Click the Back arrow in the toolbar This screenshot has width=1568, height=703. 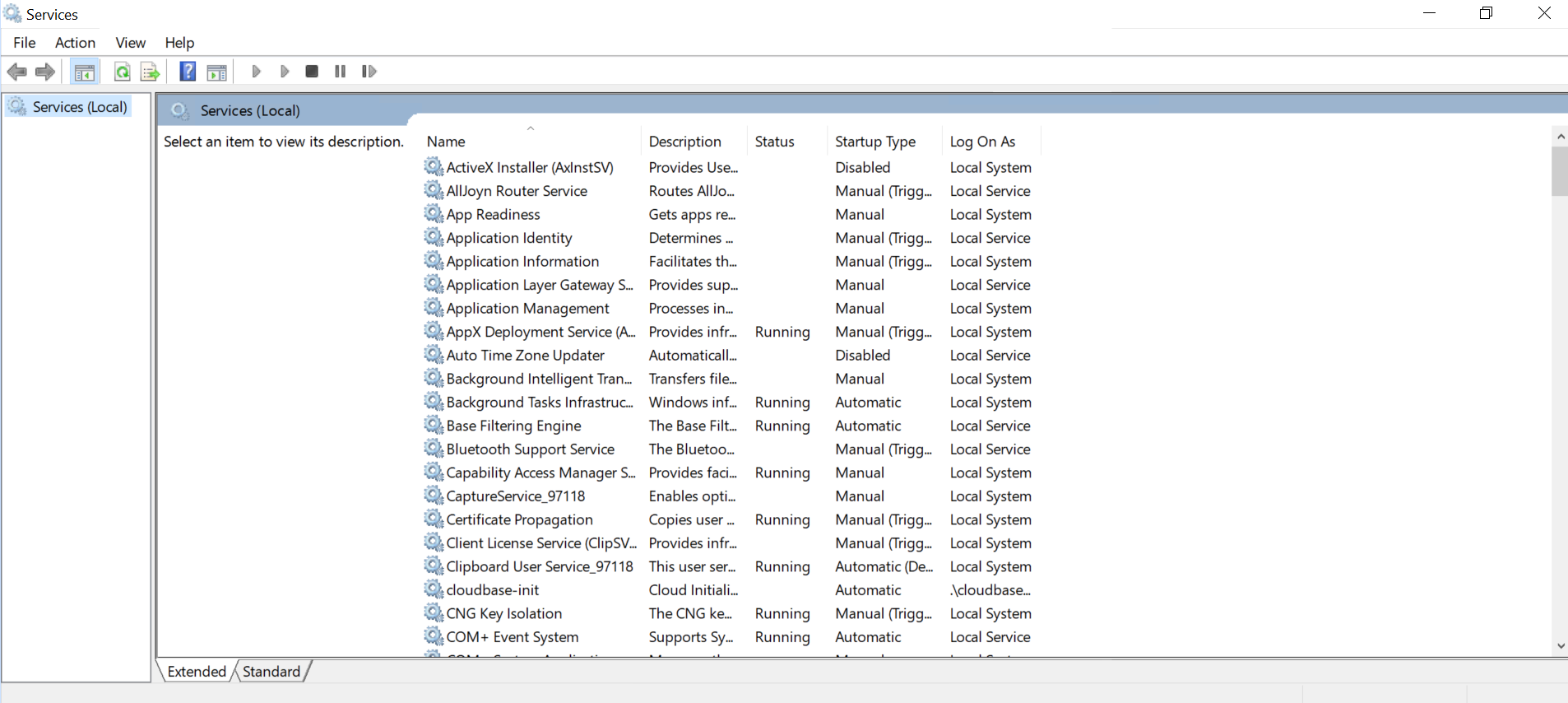pyautogui.click(x=16, y=72)
